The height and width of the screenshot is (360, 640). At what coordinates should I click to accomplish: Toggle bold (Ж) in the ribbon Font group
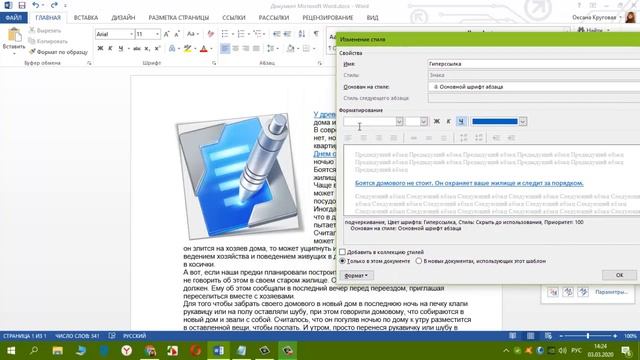pos(100,49)
